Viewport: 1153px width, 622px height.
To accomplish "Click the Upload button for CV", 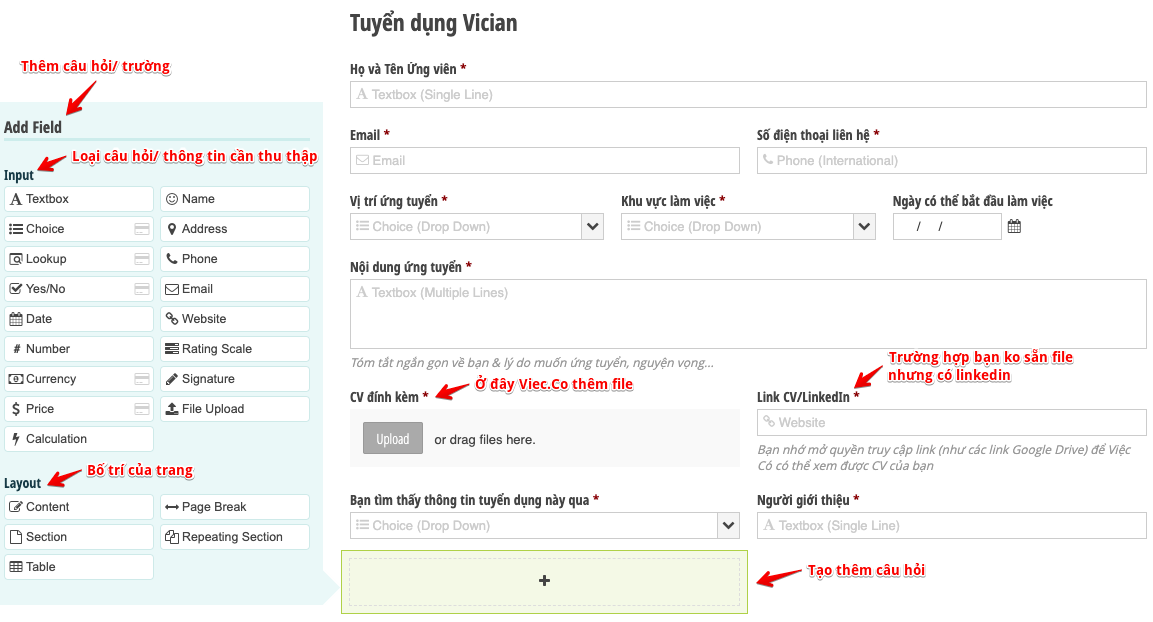I will pos(393,438).
